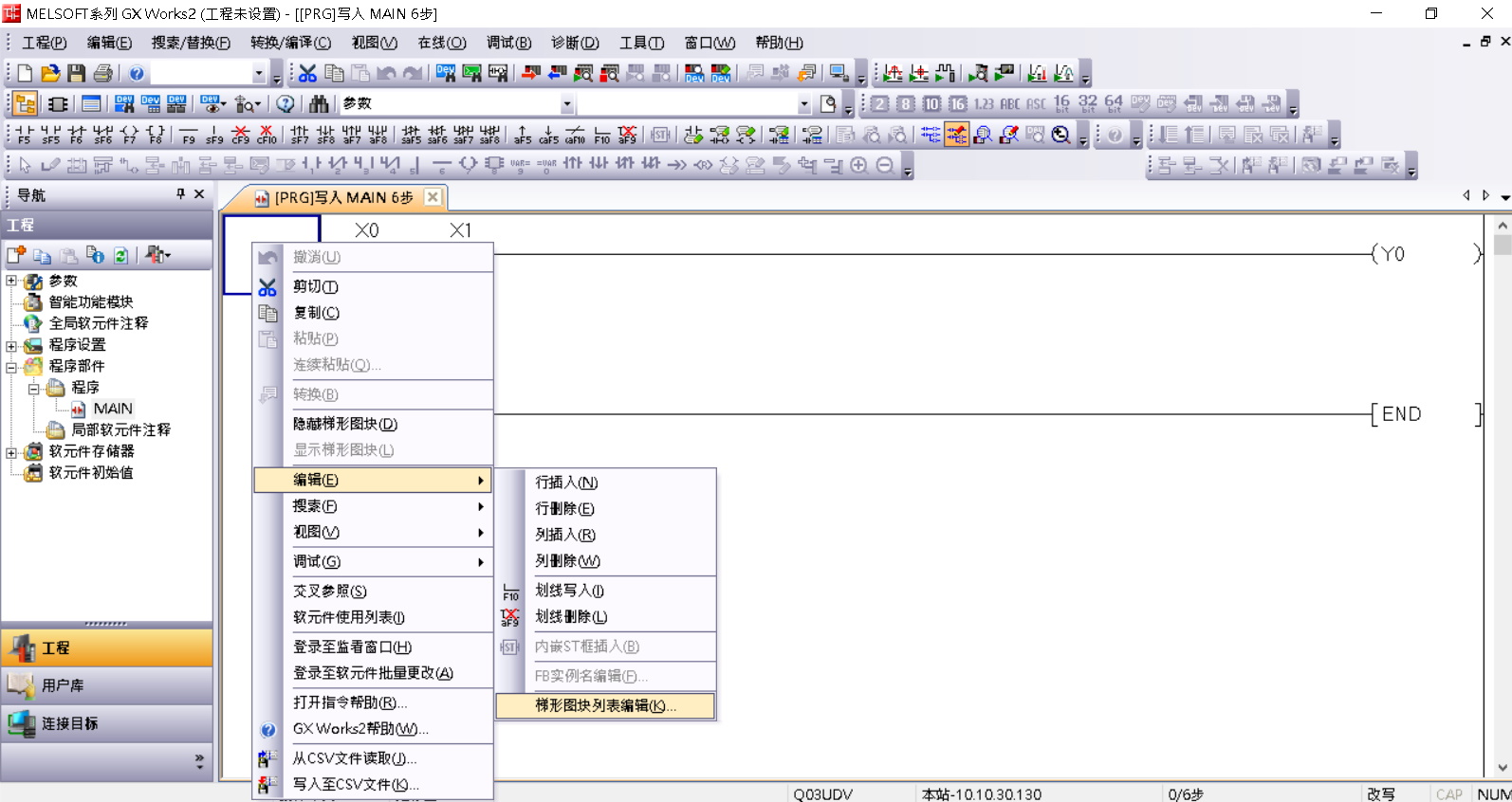The width and height of the screenshot is (1512, 802).
Task: Click the Save project icon
Action: coord(77,73)
